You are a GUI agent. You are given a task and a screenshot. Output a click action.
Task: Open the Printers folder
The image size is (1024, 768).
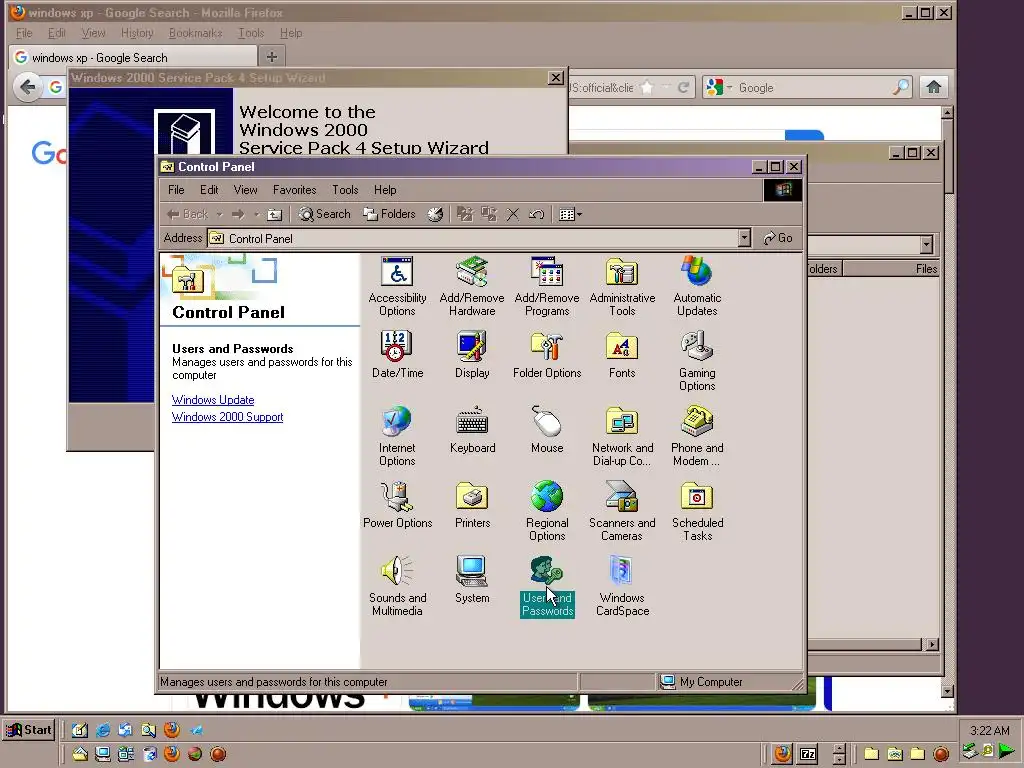[x=472, y=505]
